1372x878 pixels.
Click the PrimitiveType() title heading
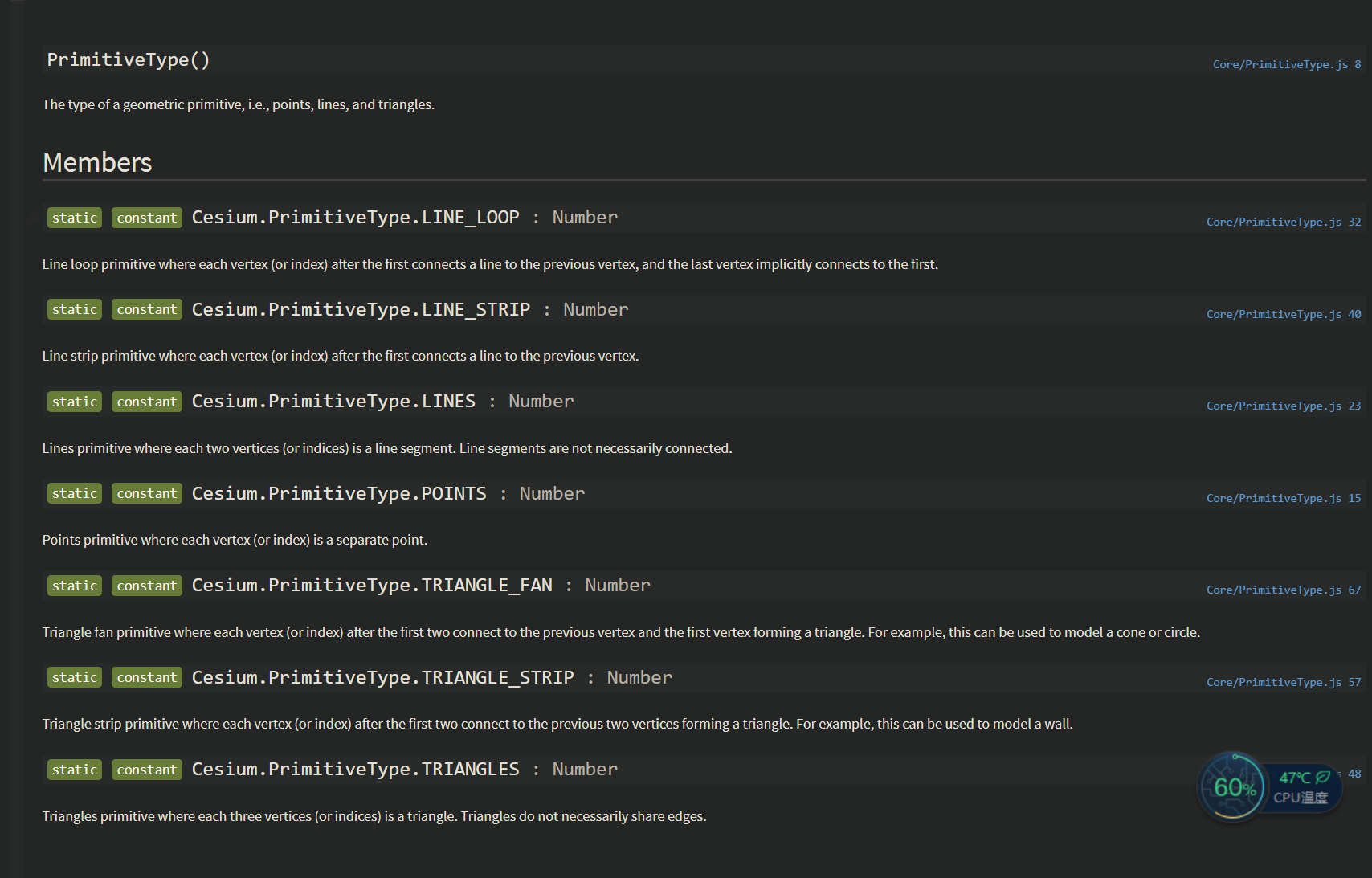click(129, 59)
